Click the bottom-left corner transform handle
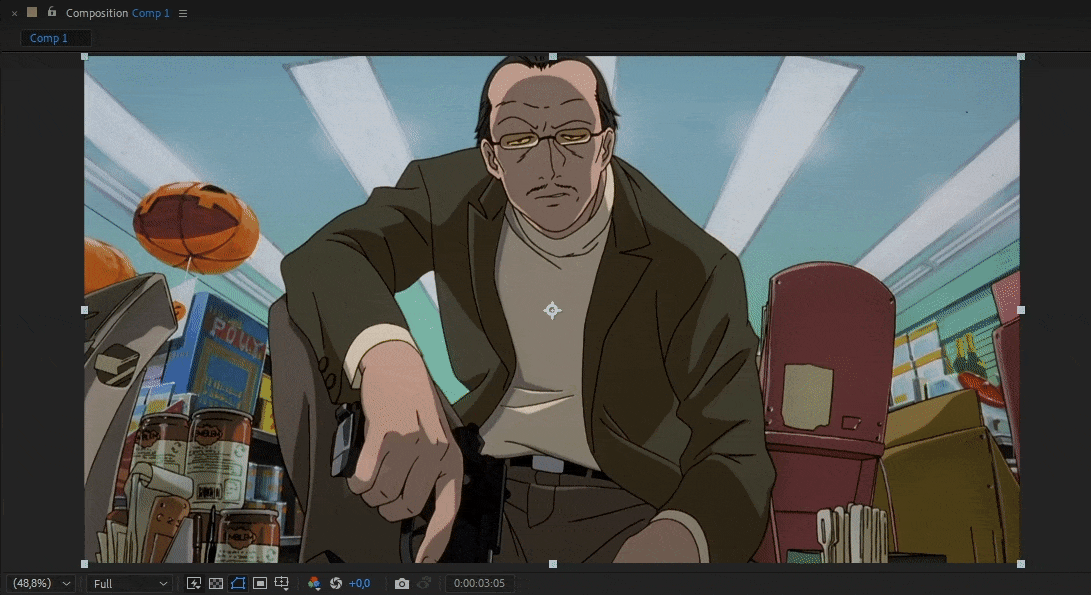This screenshot has width=1091, height=595. [85, 564]
